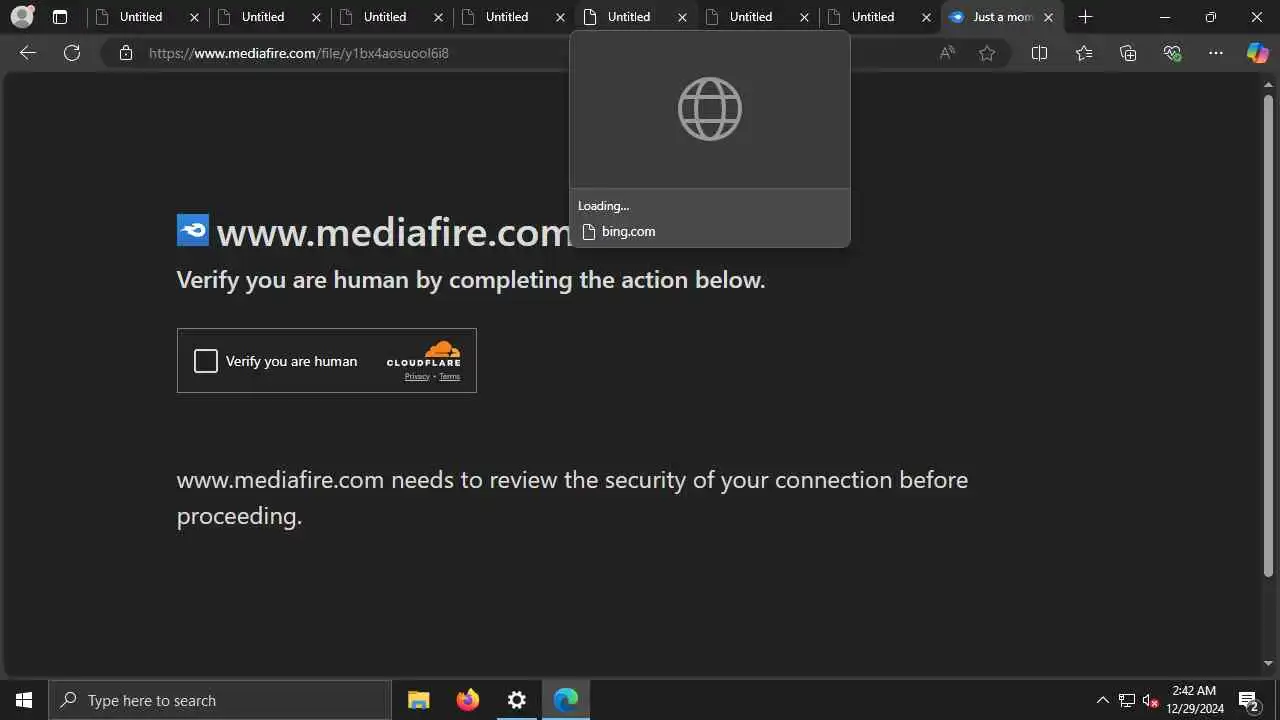The width and height of the screenshot is (1280, 720).
Task: Click the MediaFire logo icon
Action: pyautogui.click(x=193, y=230)
